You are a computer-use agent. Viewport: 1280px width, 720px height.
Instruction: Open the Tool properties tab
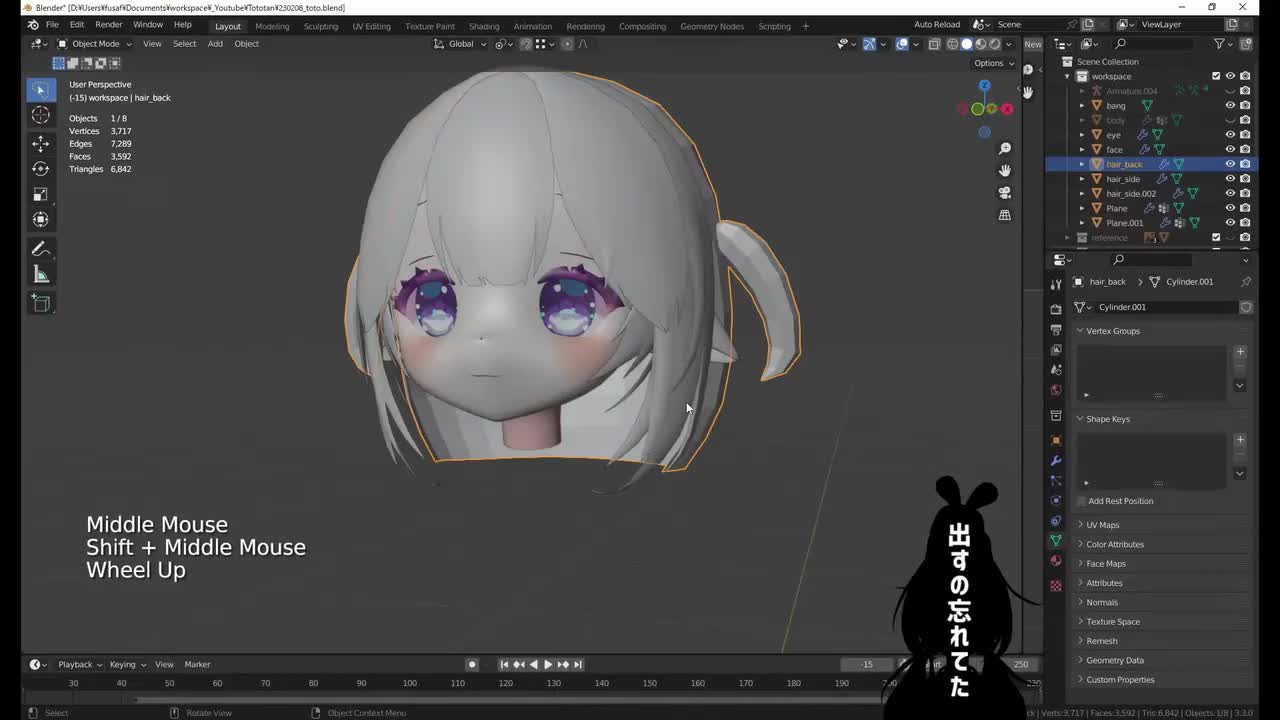point(1056,285)
